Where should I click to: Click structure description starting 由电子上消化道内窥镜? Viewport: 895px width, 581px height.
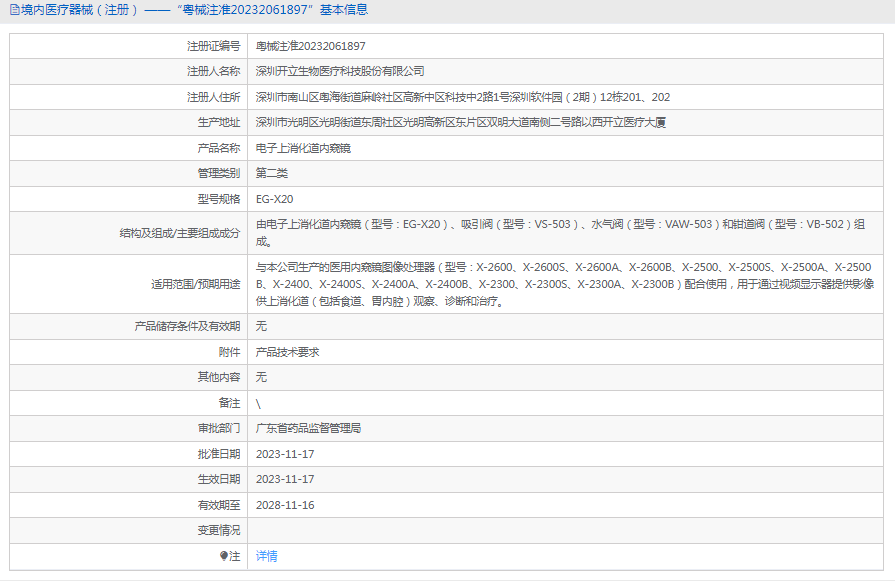(561, 233)
